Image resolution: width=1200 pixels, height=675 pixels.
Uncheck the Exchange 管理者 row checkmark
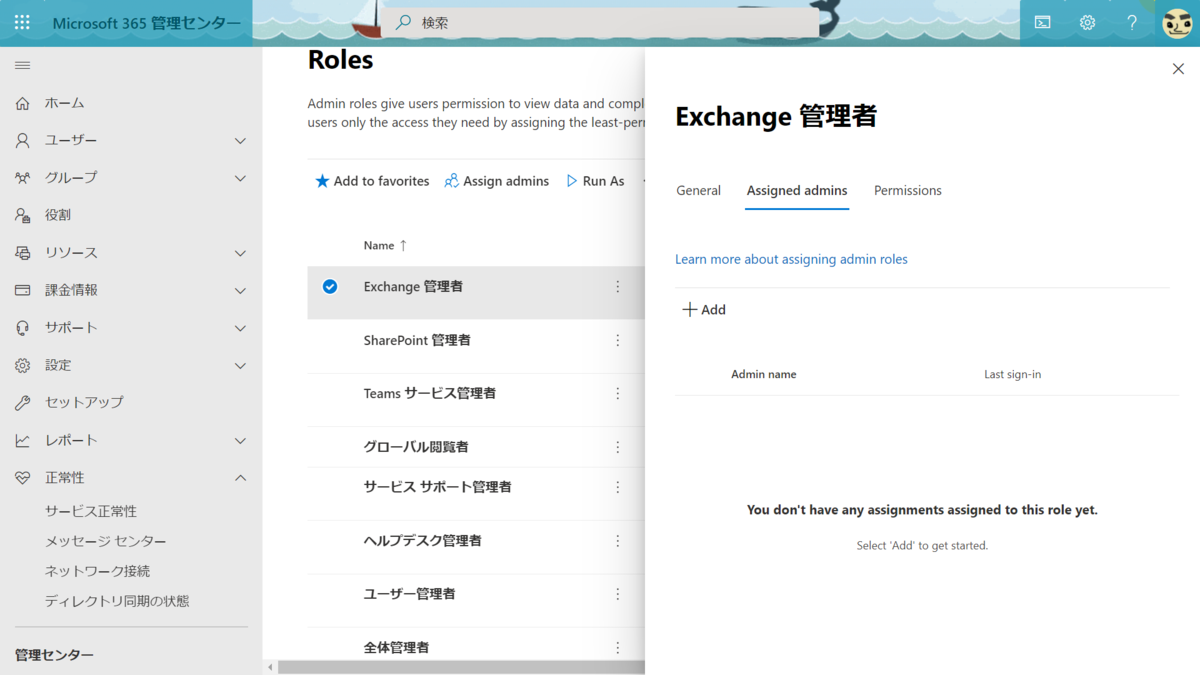(330, 287)
